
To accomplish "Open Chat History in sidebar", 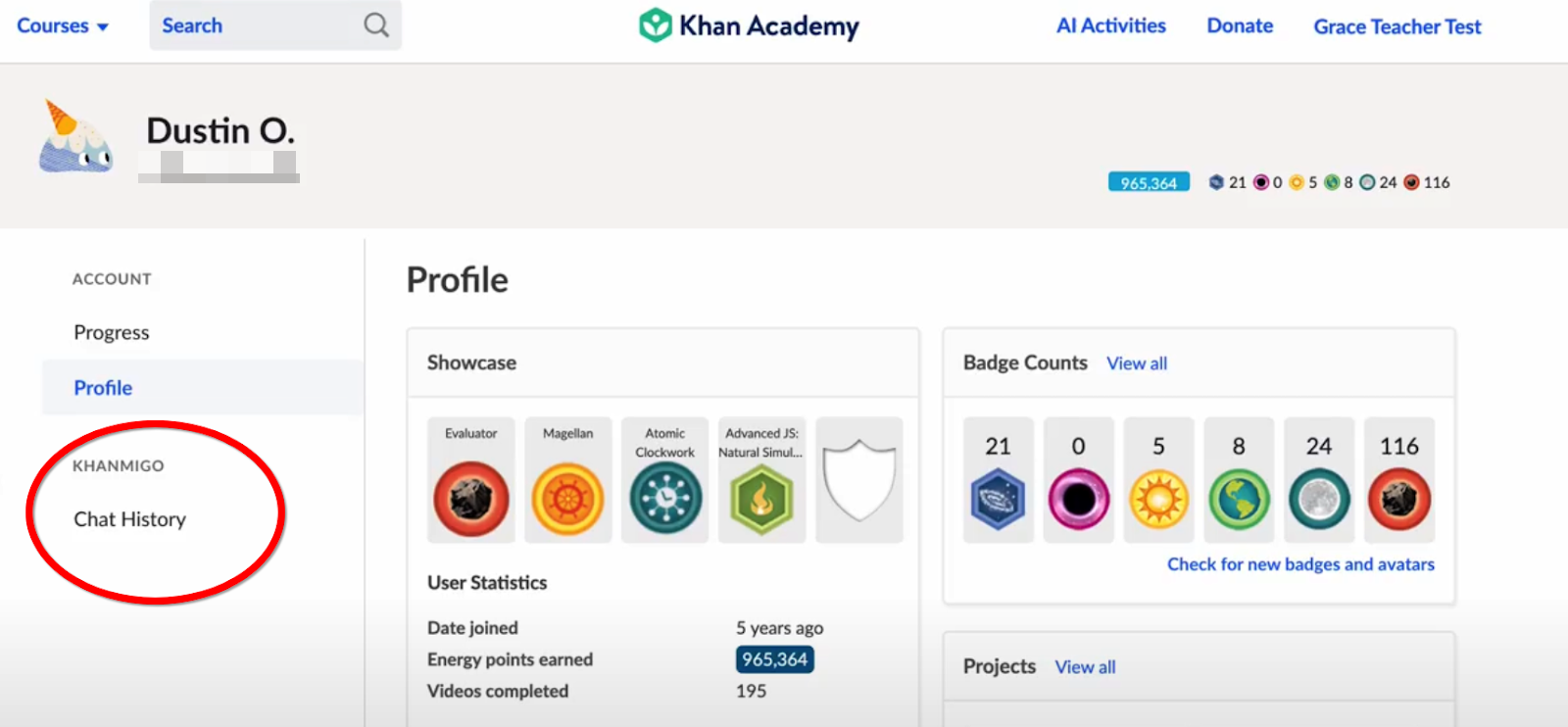I will pos(129,519).
